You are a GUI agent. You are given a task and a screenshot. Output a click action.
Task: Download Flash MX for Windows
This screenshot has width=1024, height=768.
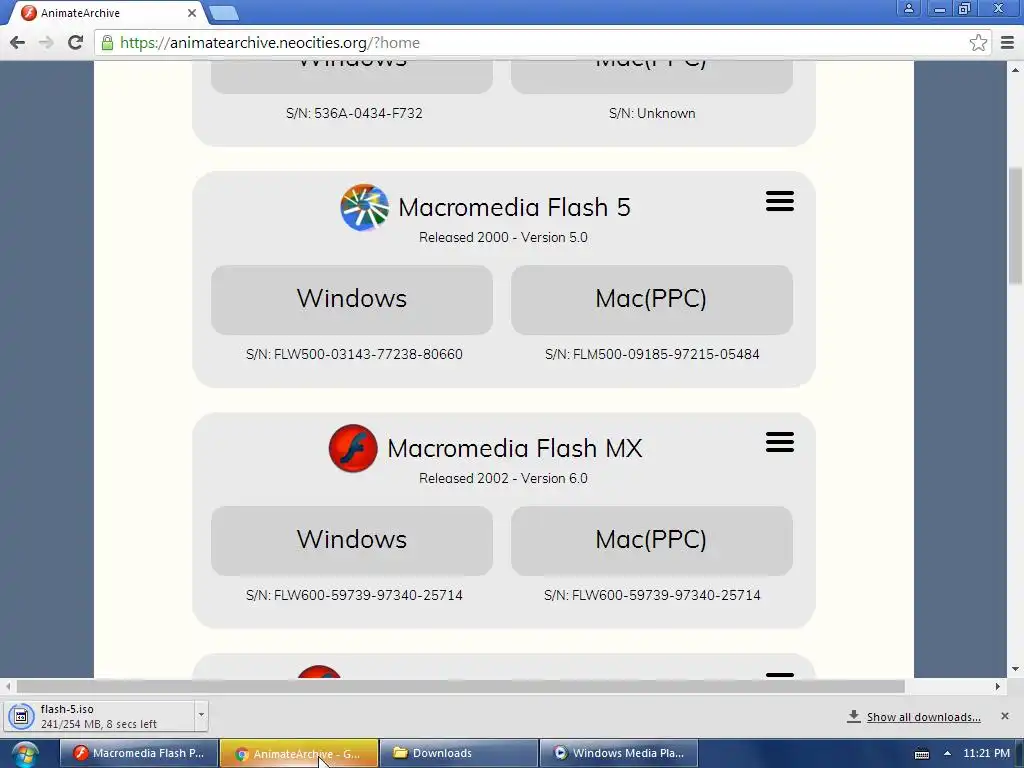click(352, 540)
